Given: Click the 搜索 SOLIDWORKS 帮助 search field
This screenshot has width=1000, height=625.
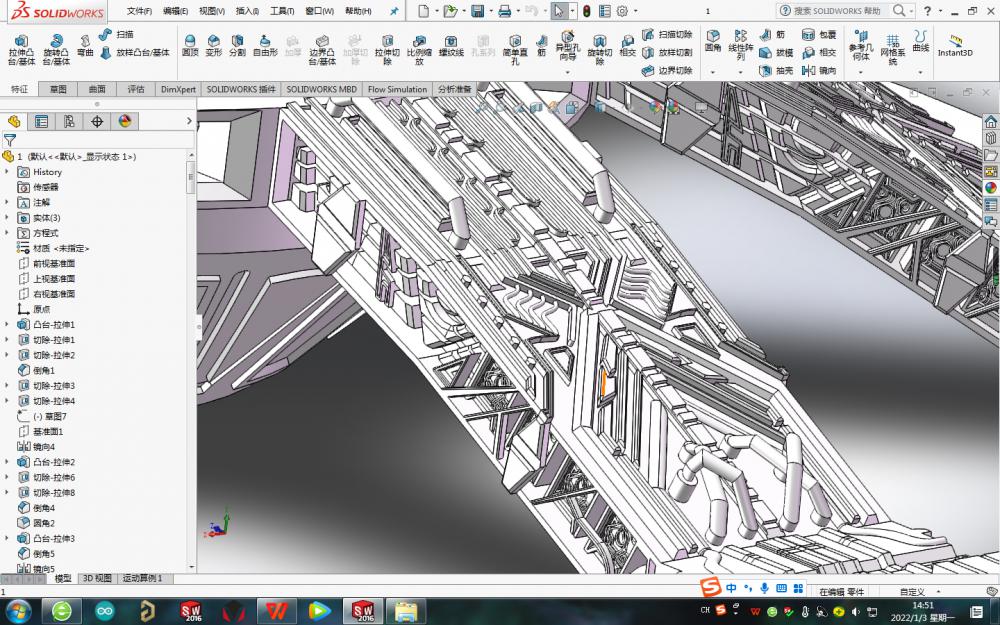Looking at the screenshot, I should tap(837, 11).
